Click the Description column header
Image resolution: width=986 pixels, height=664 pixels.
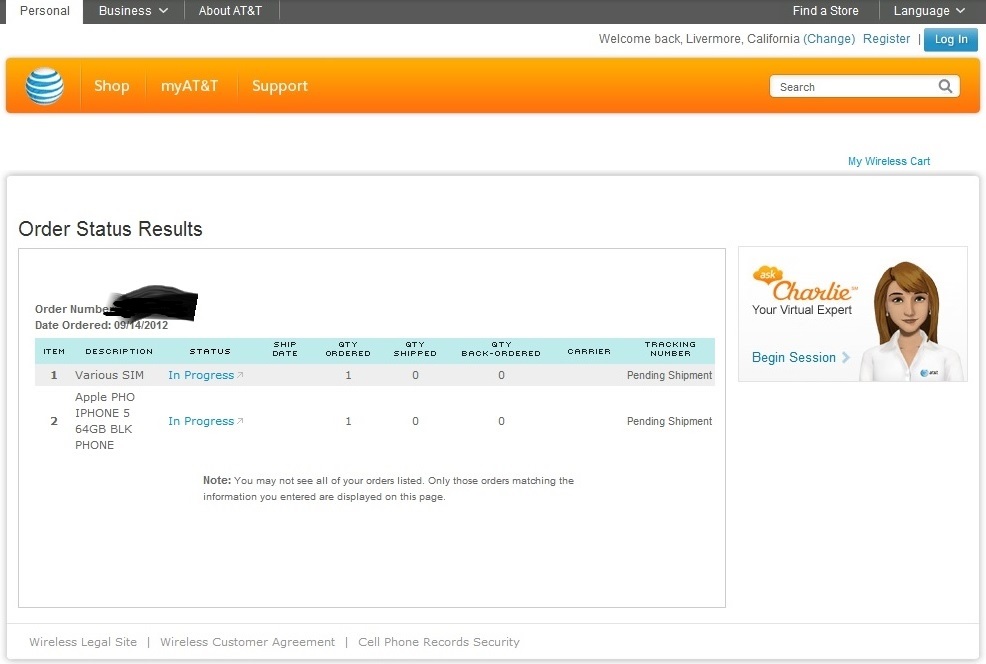point(119,351)
